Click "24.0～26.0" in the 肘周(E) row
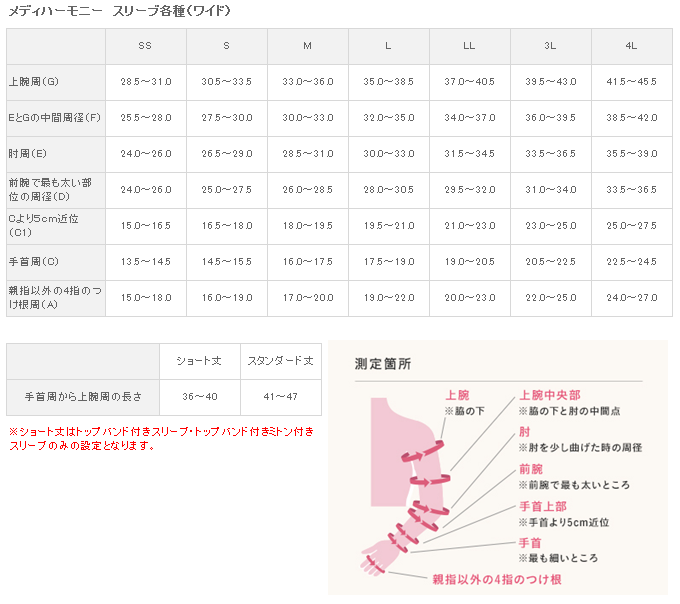The image size is (680, 604). 146,153
